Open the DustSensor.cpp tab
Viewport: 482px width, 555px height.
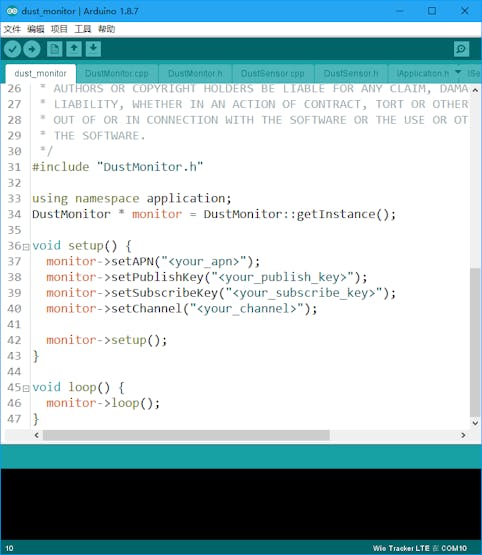(x=273, y=73)
